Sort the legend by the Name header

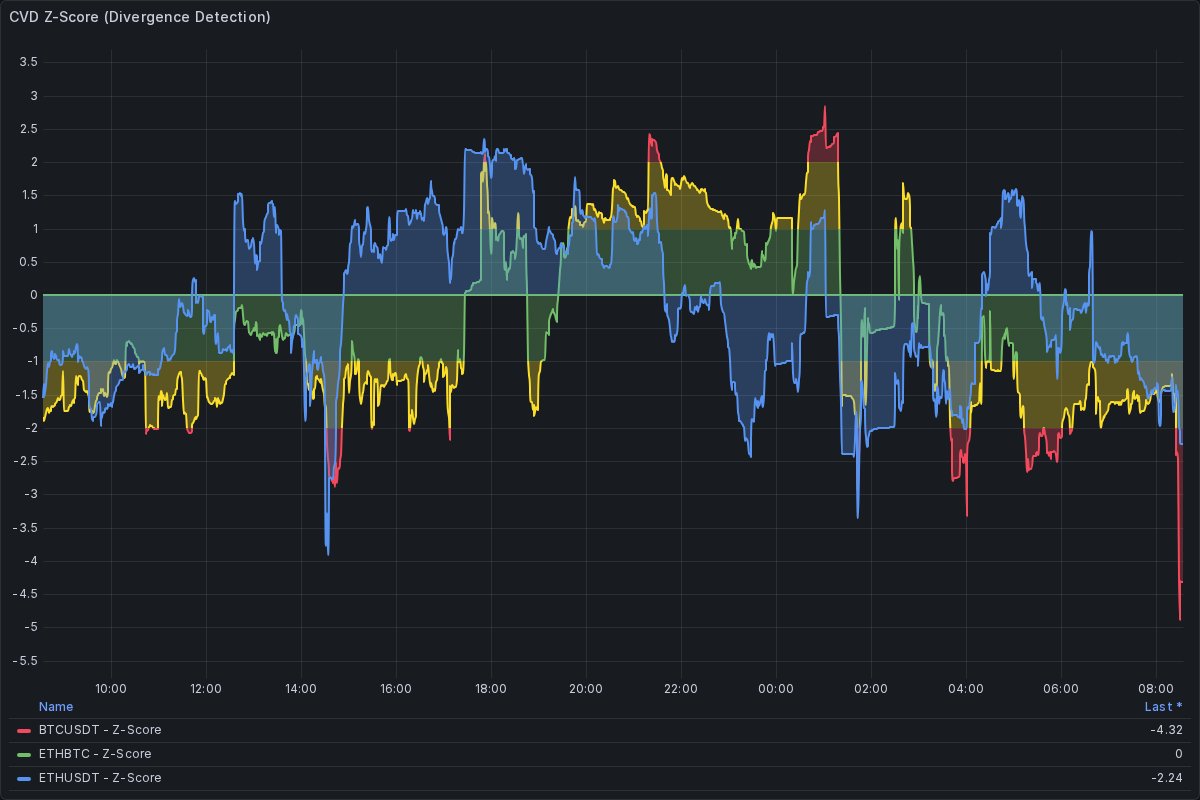click(56, 707)
